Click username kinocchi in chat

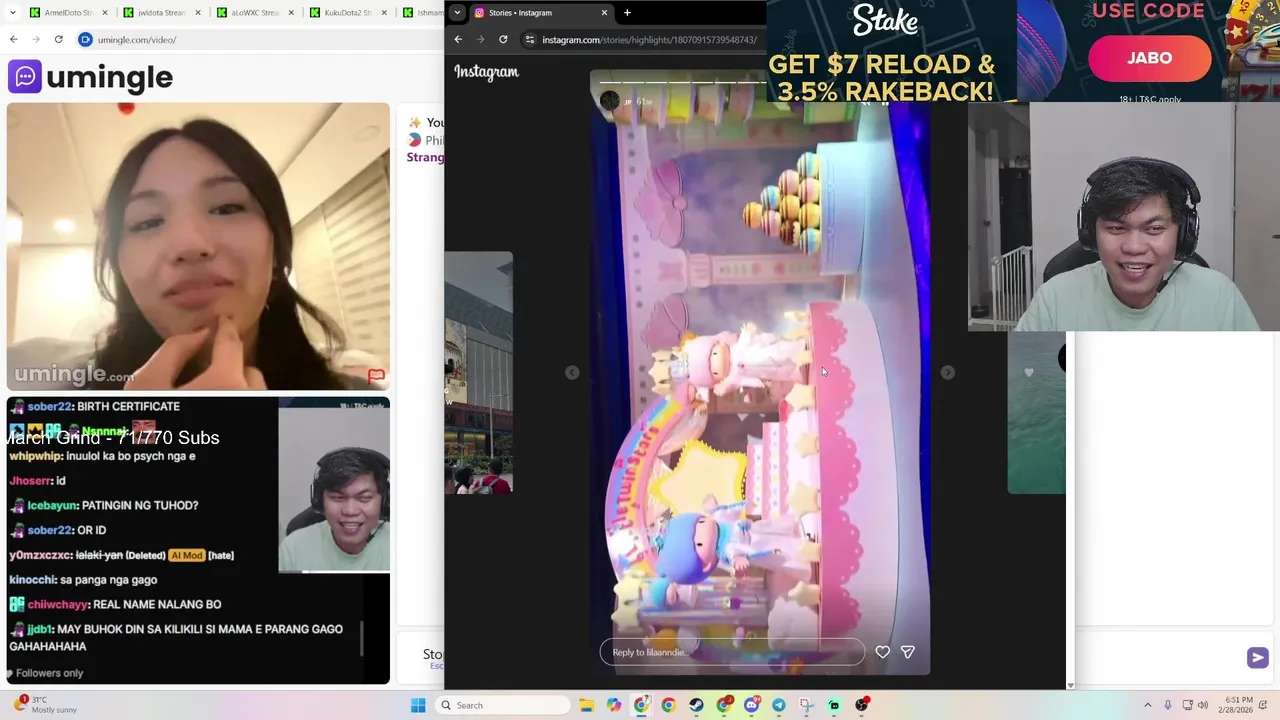(32, 580)
